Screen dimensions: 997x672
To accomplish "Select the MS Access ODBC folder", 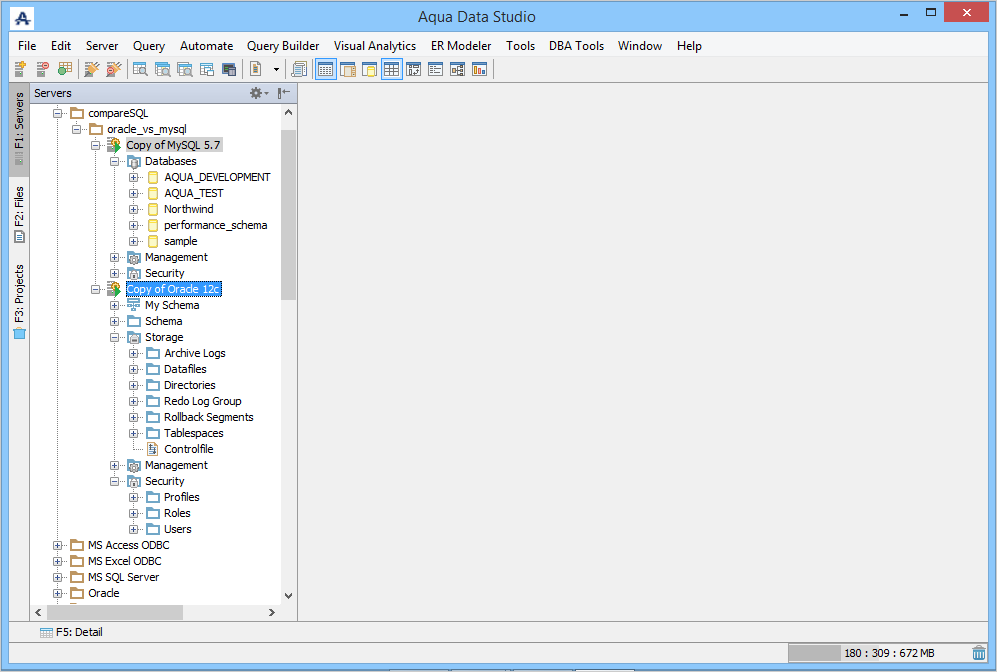I will click(128, 545).
